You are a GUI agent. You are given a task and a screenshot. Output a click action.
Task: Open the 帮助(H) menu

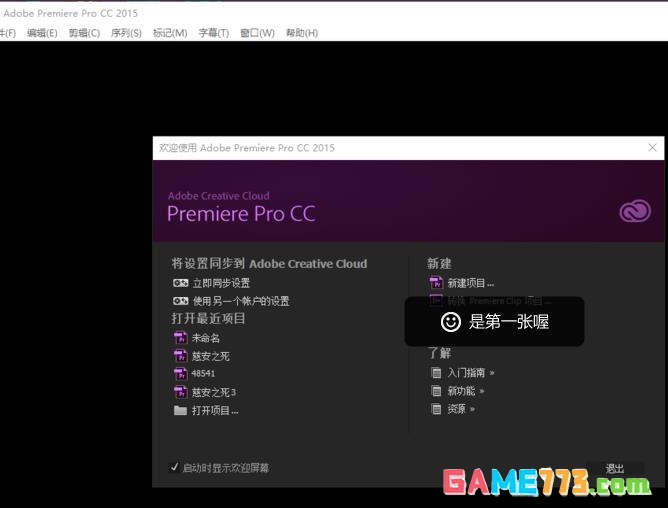click(x=302, y=33)
